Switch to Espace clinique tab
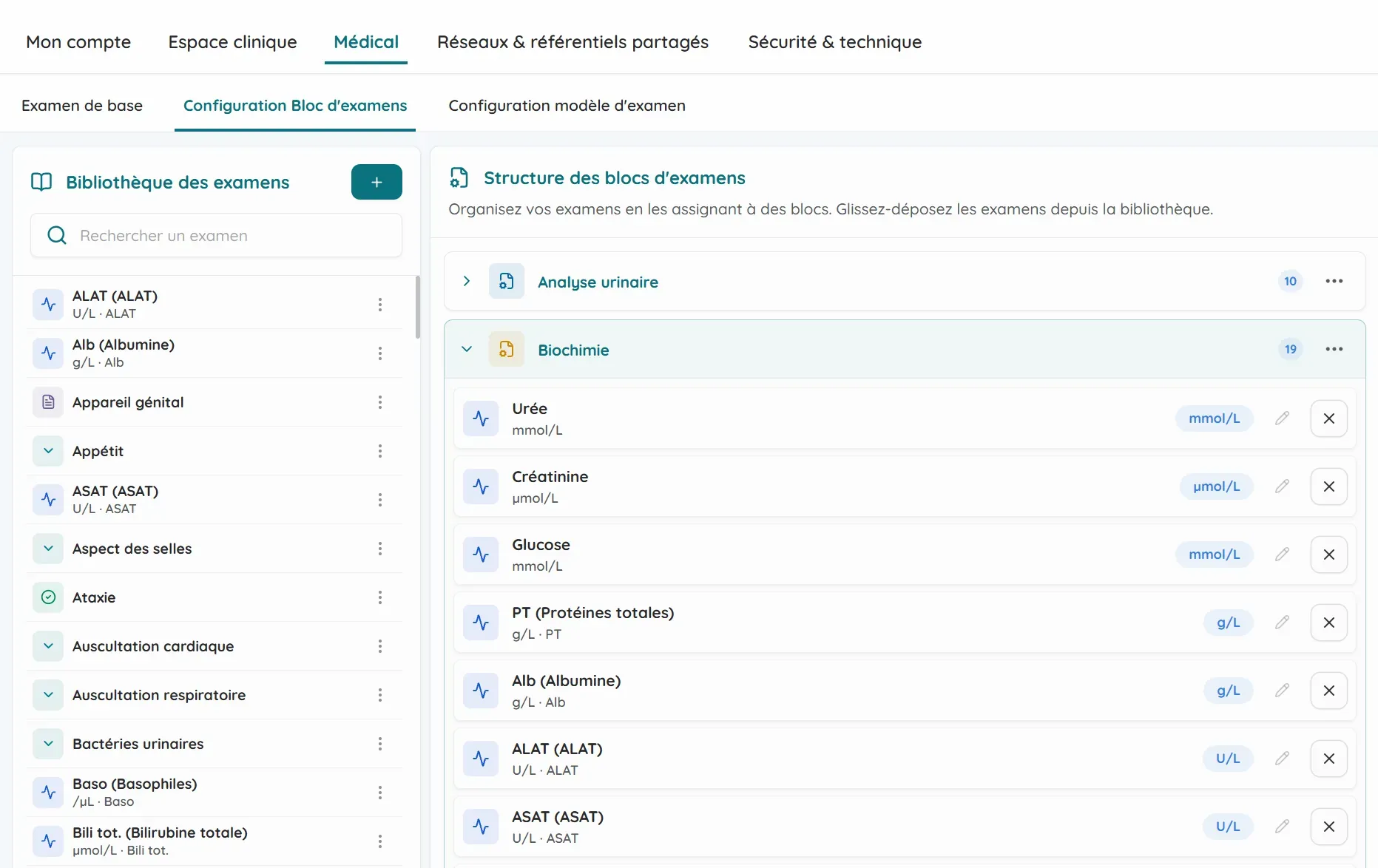 (232, 42)
